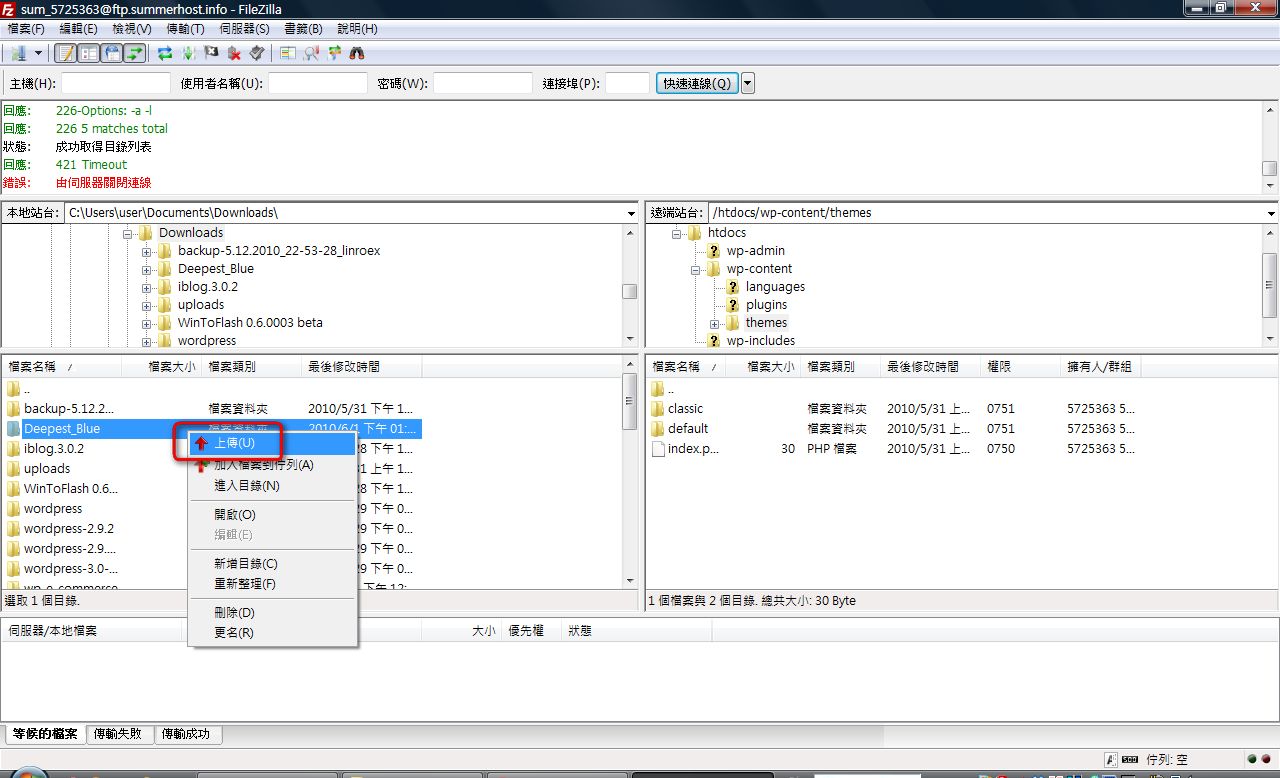Sort remote list by 擁有人/群組 column header
Image resolution: width=1280 pixels, height=778 pixels.
(1100, 367)
